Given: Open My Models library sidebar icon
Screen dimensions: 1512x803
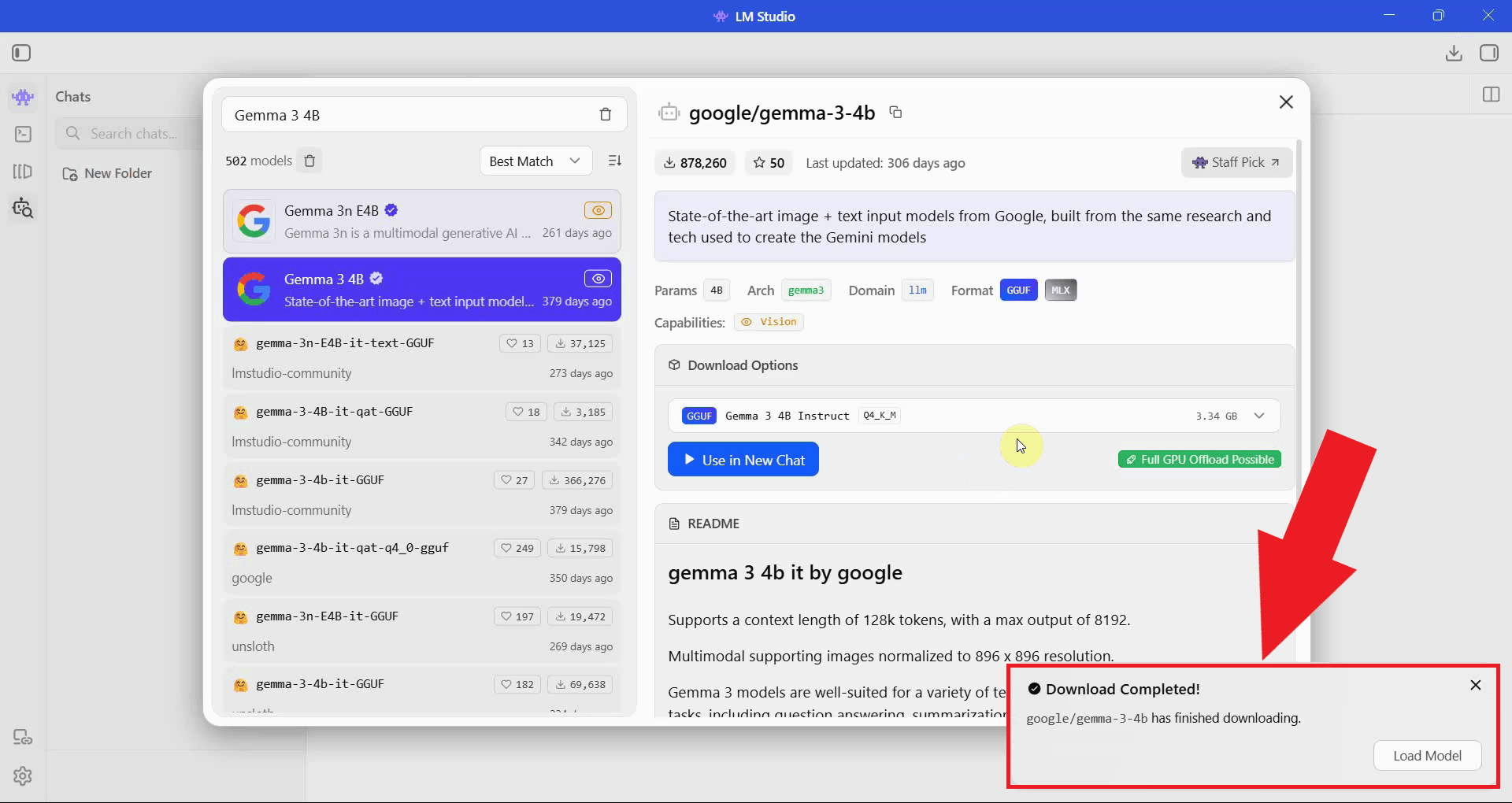Looking at the screenshot, I should coord(23,172).
